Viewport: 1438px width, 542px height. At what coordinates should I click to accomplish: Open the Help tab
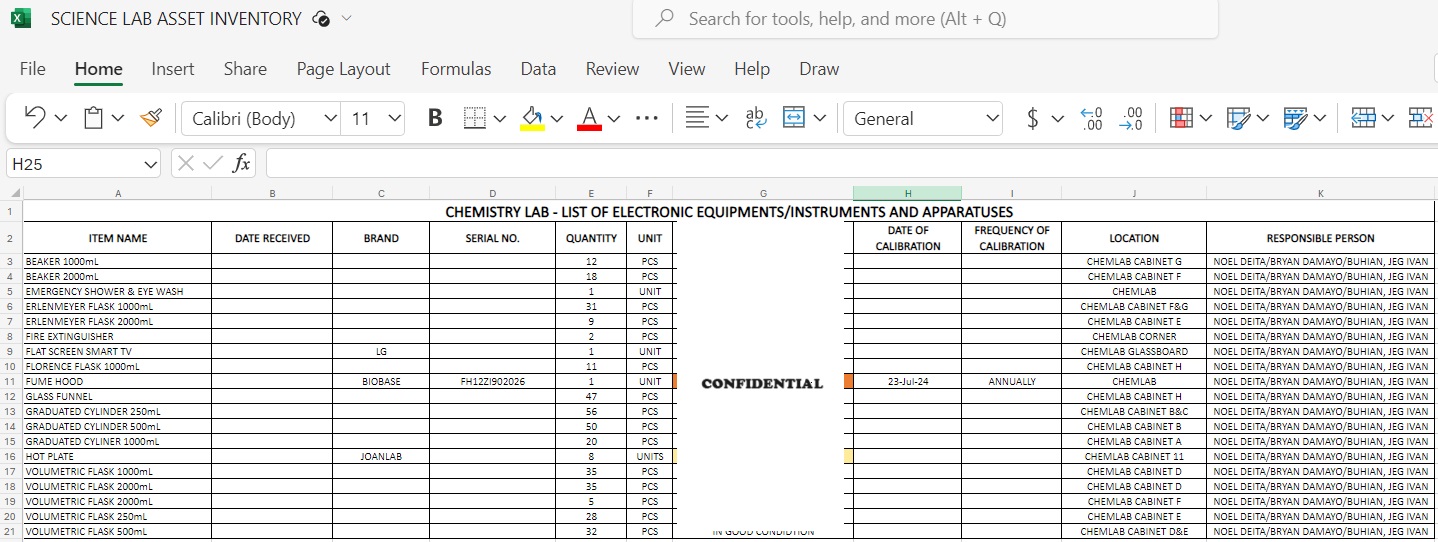(x=752, y=69)
